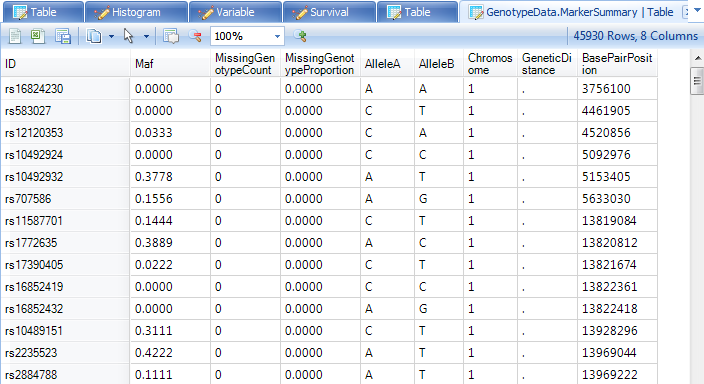
Task: Click the Maf value 0.3111
Action: click(170, 331)
